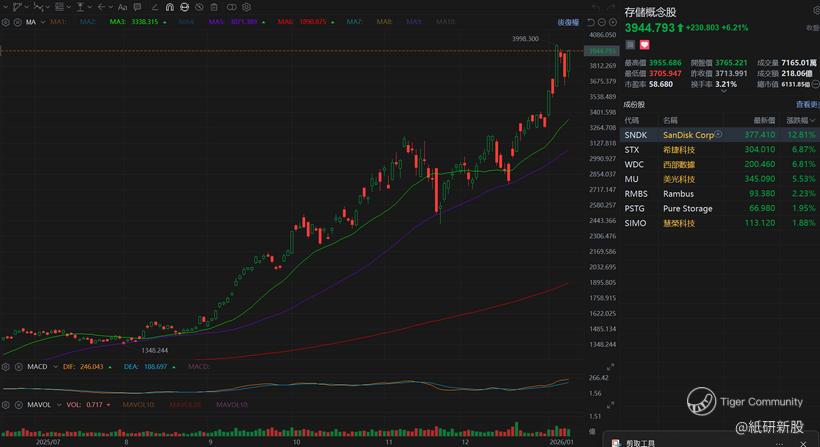Toggle the pink heart favorite icon

coord(645,45)
